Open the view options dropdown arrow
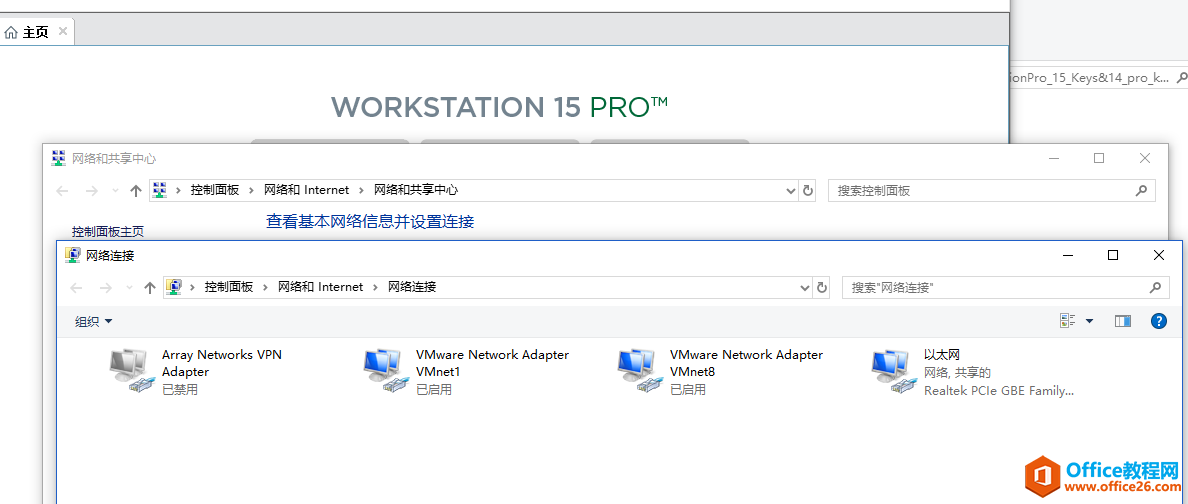The width and height of the screenshot is (1188, 504). (1090, 321)
